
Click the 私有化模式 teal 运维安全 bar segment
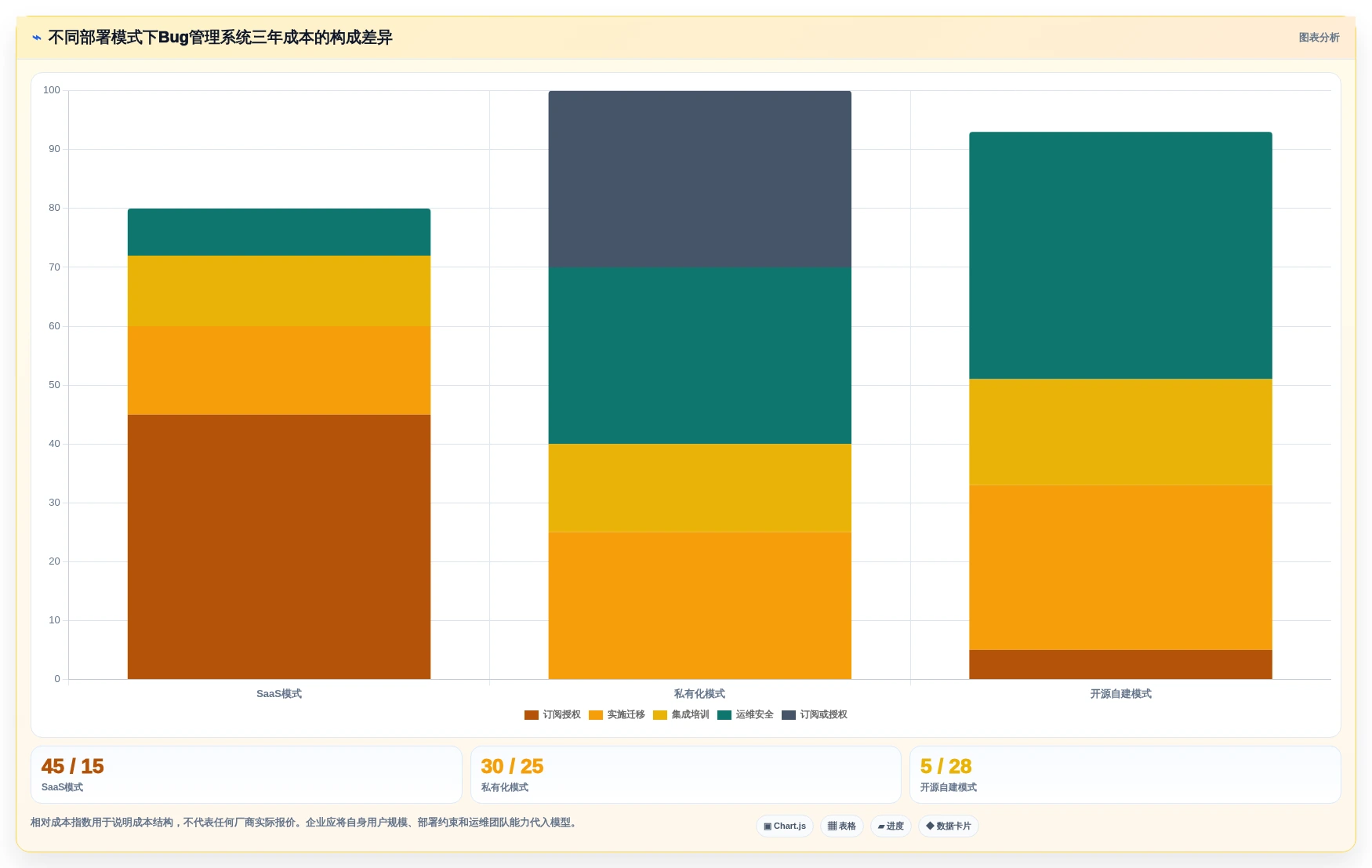pyautogui.click(x=700, y=356)
